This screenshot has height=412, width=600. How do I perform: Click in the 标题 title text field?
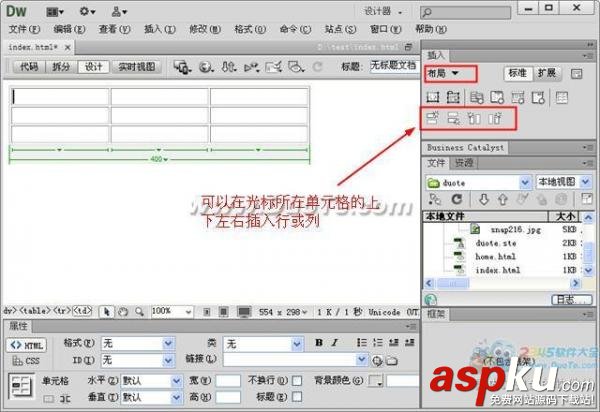point(395,67)
